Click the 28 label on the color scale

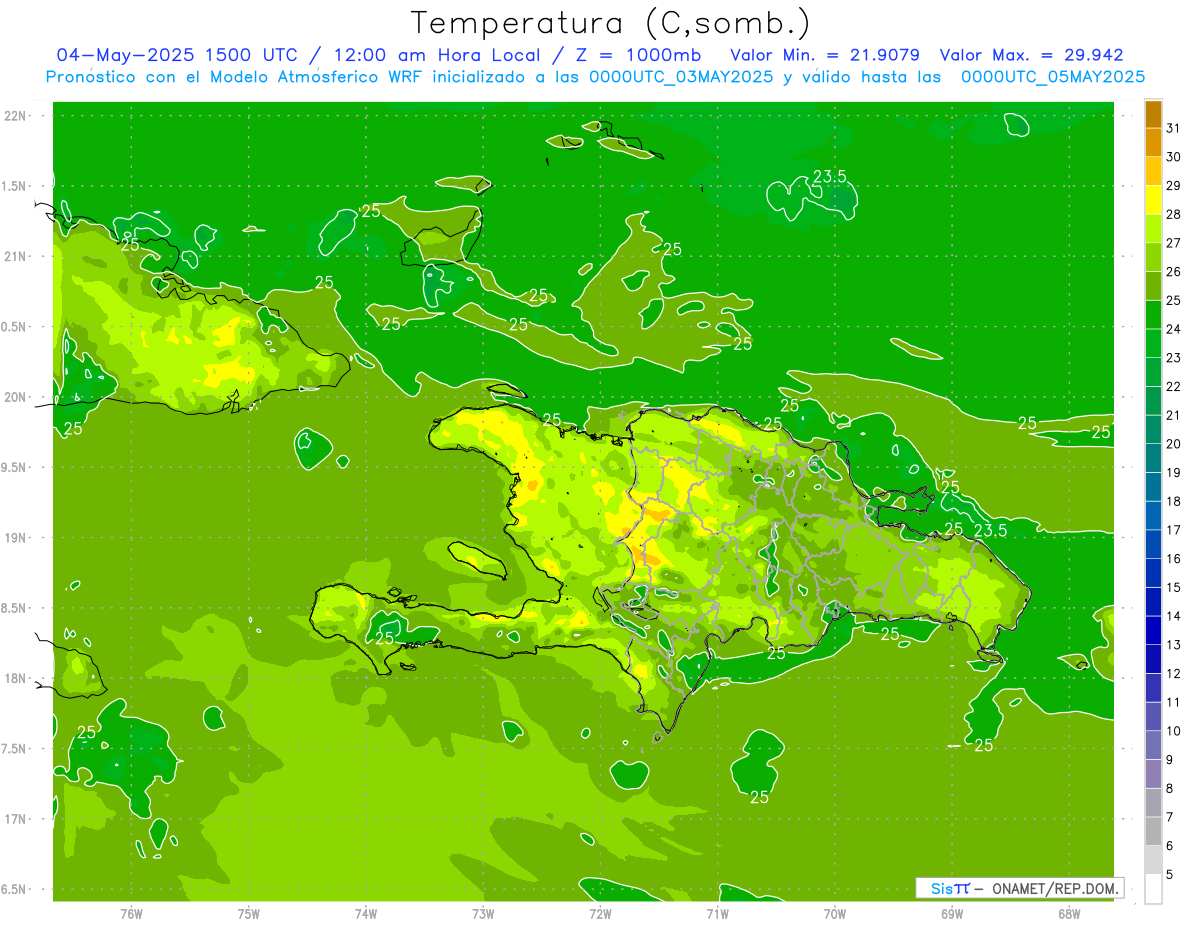click(1174, 214)
